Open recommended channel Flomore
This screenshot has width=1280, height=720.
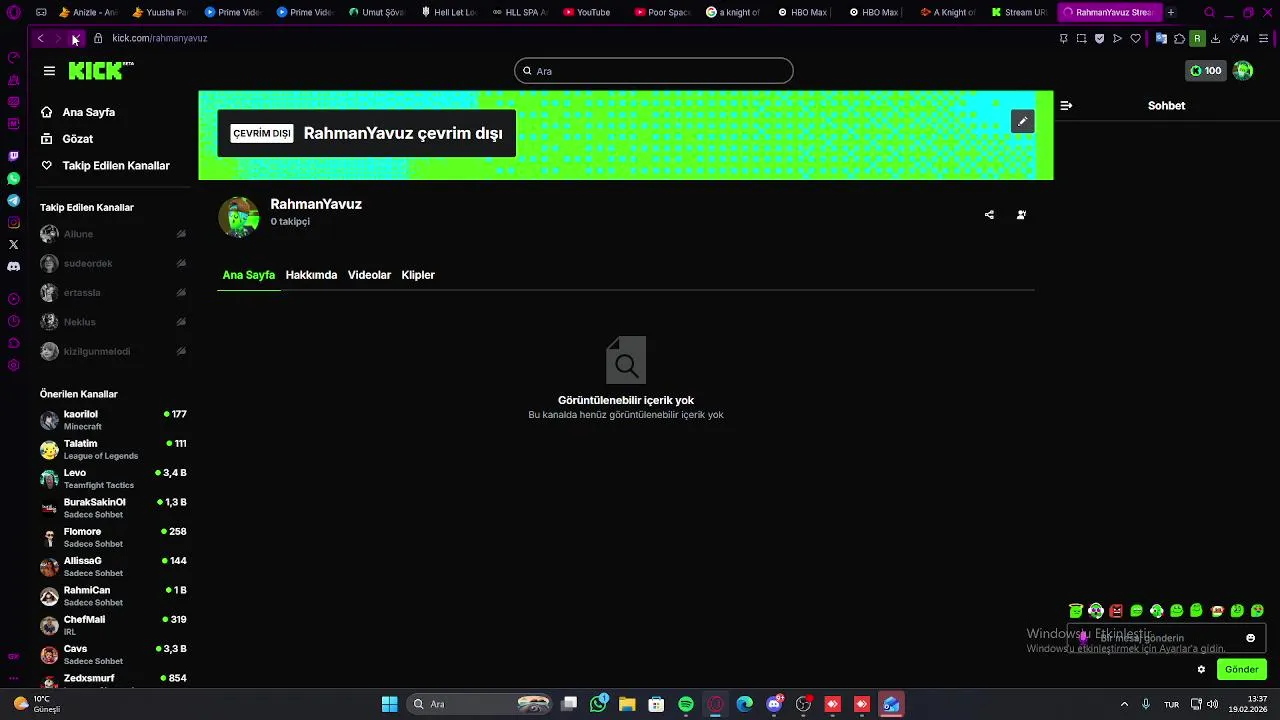[x=113, y=537]
